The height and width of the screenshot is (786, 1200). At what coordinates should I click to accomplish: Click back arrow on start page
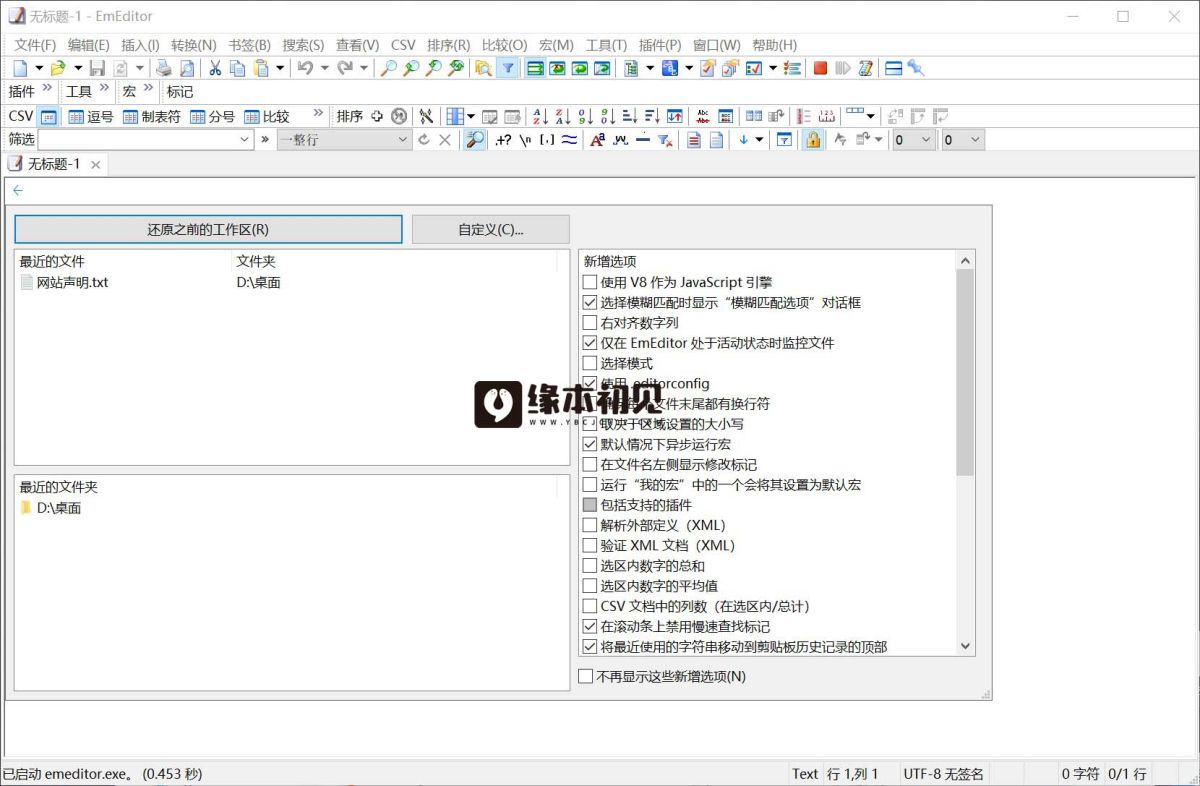tap(17, 190)
